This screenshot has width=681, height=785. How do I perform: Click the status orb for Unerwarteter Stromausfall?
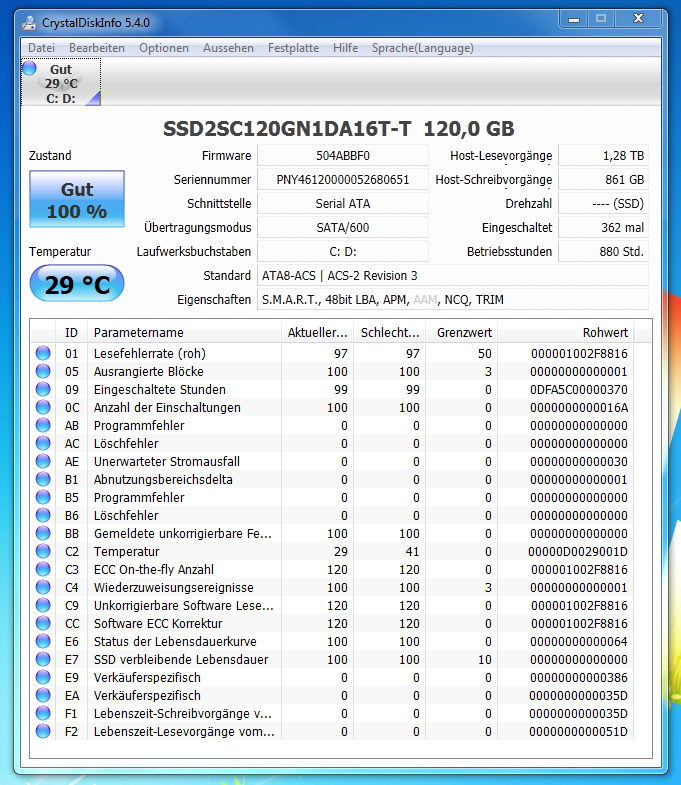[43, 461]
